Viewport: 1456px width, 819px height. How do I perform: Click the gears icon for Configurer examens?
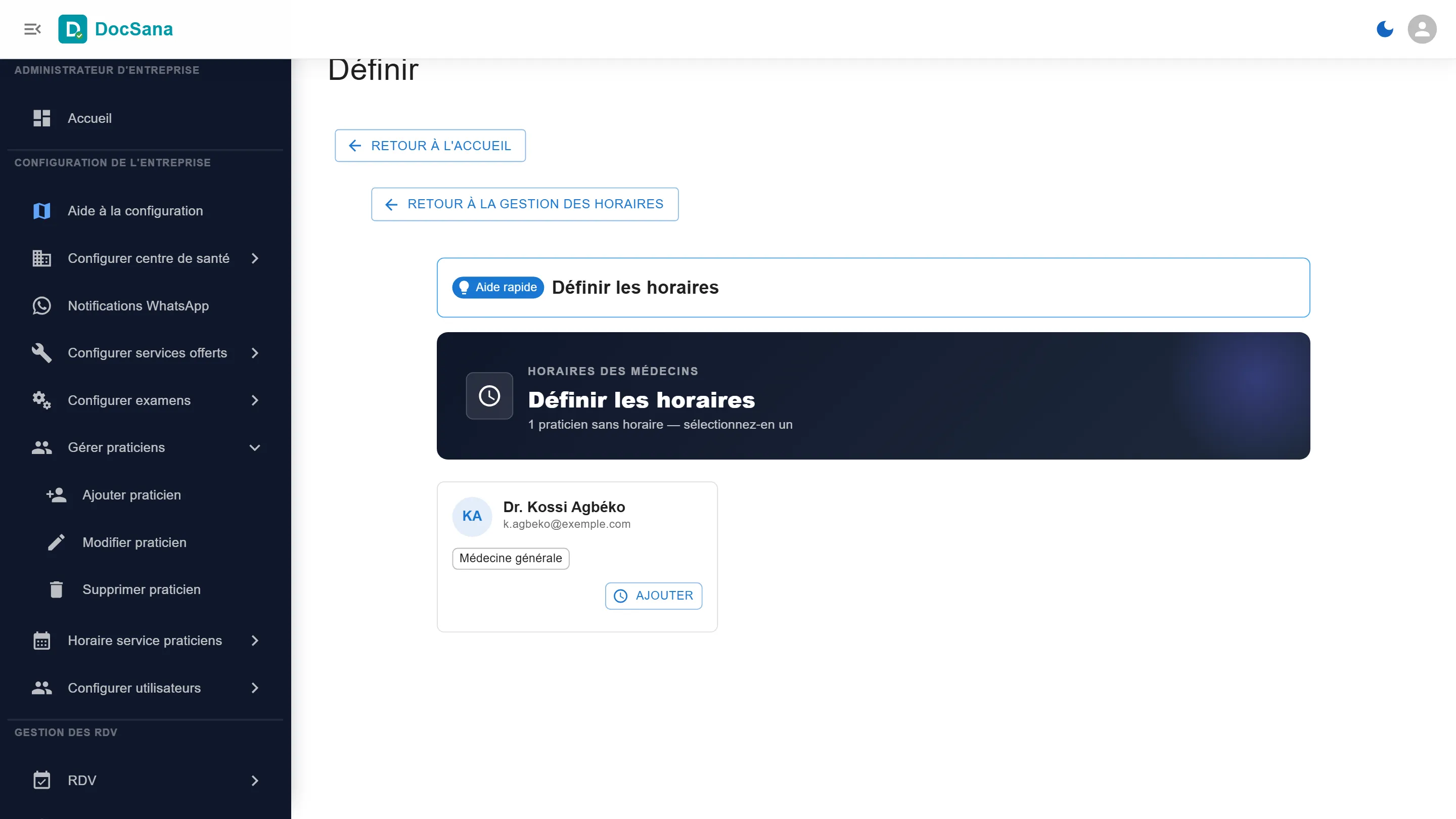point(42,400)
